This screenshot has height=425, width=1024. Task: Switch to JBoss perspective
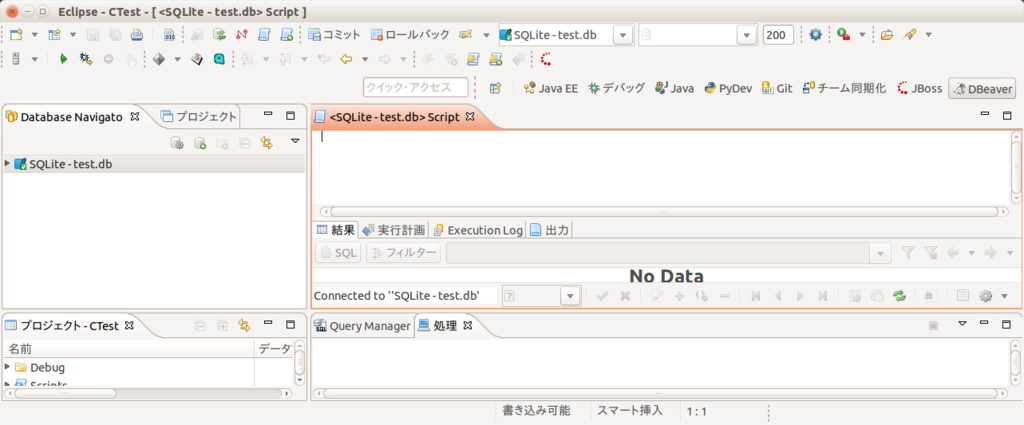pos(920,88)
